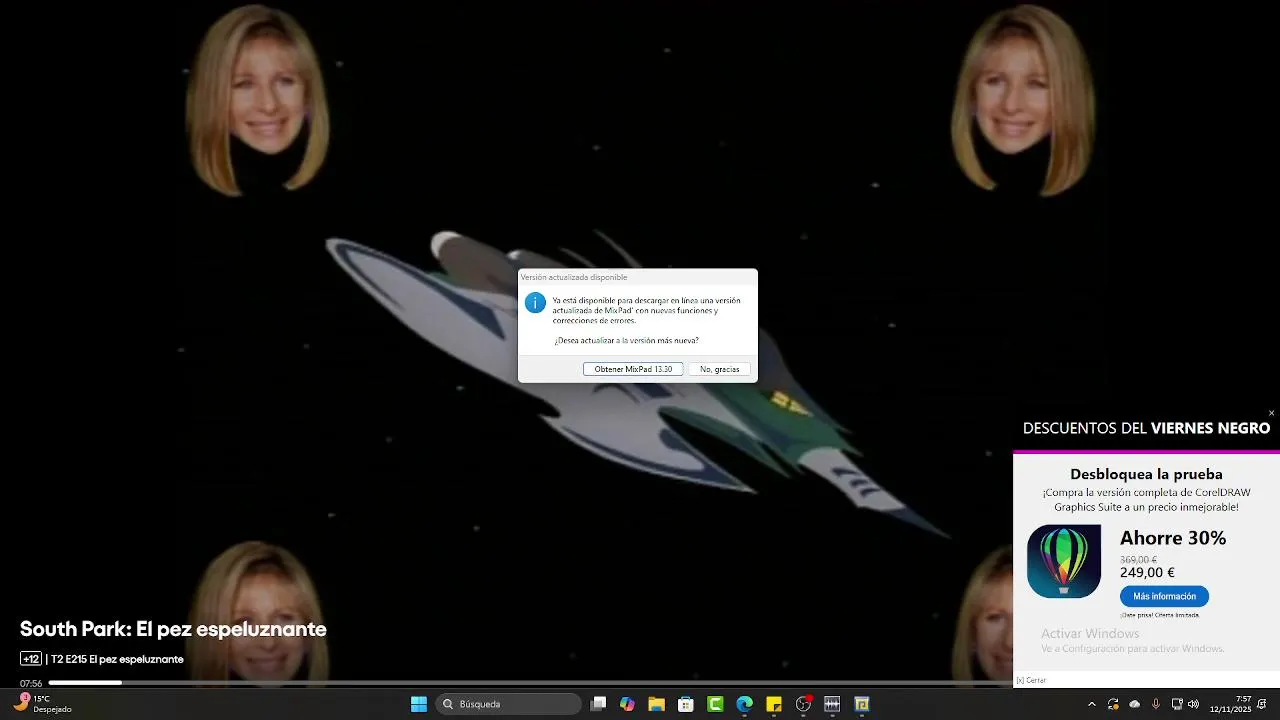Switch to MixPad taskbar icon

[832, 704]
